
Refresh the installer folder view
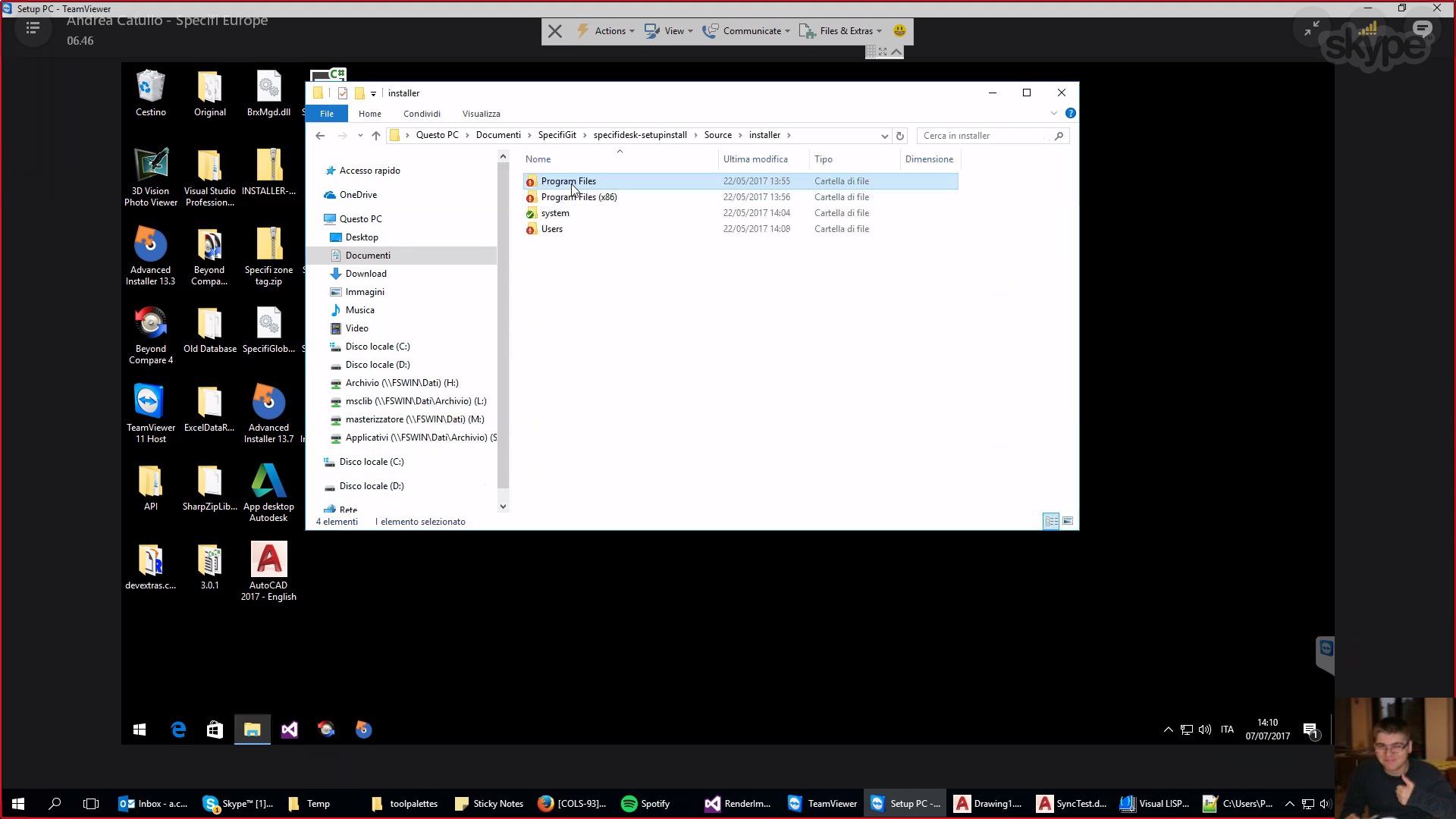click(900, 136)
